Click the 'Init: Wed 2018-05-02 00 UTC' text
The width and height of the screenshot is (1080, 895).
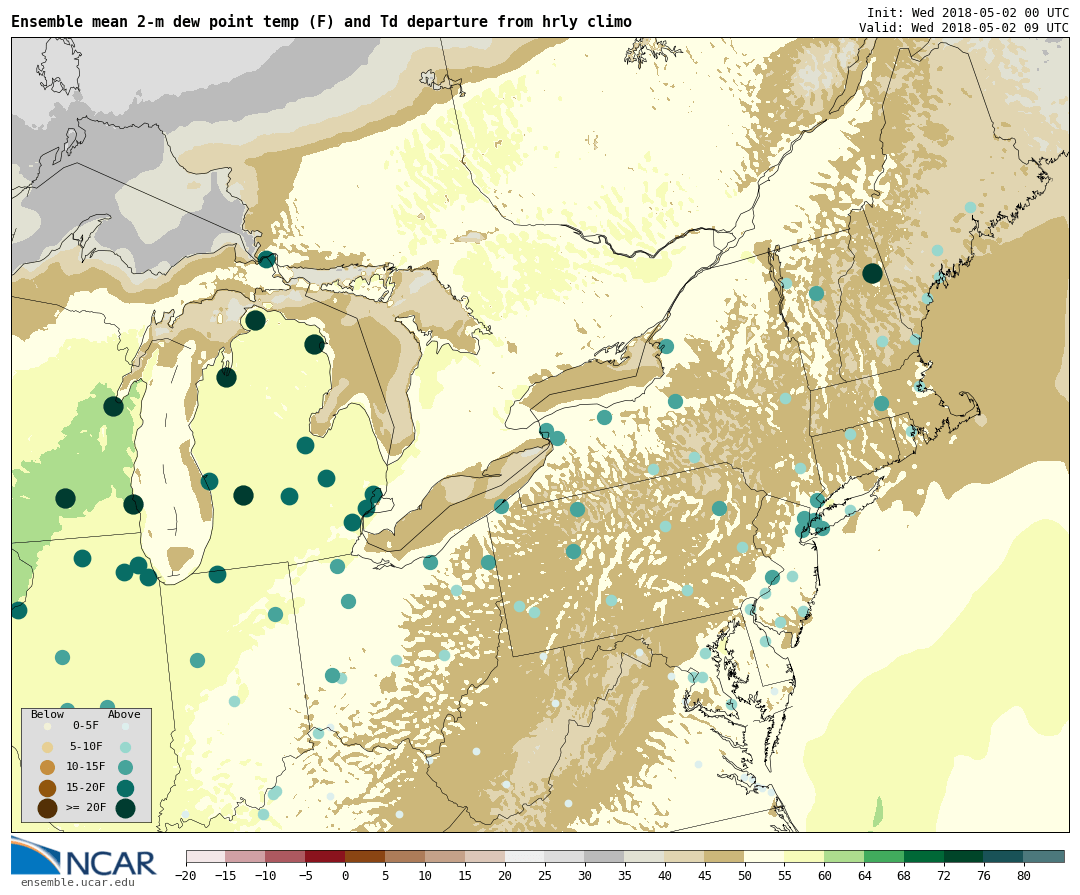(967, 12)
